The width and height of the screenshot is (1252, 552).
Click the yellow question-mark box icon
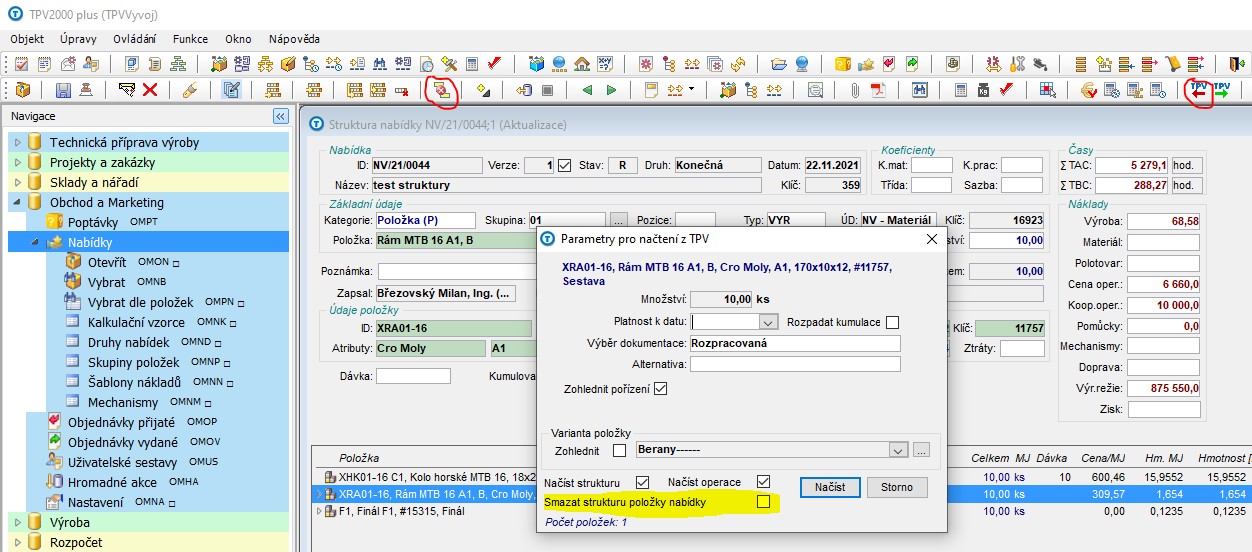843,64
